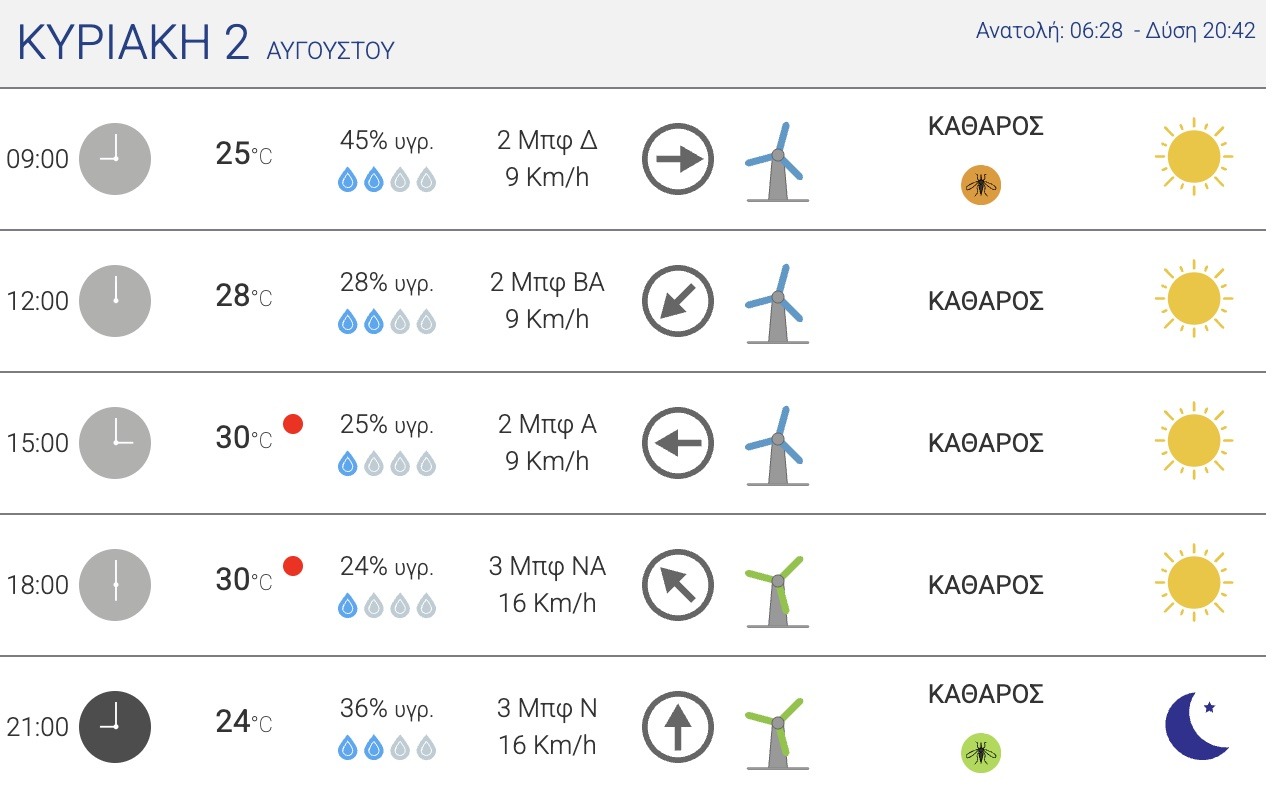
Task: Click the ΑΥΓΟΥΣΤΟΥ month label
Action: click(x=331, y=50)
